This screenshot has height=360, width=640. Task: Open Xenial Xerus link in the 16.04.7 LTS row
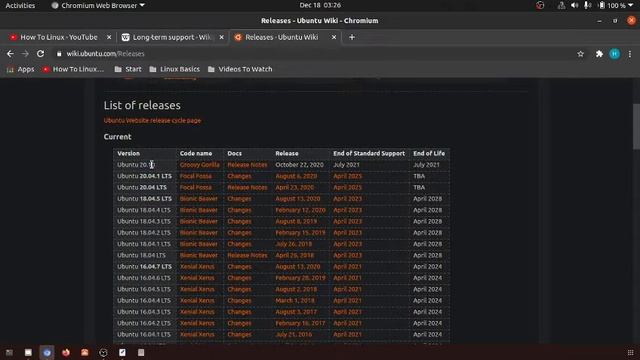(x=197, y=267)
